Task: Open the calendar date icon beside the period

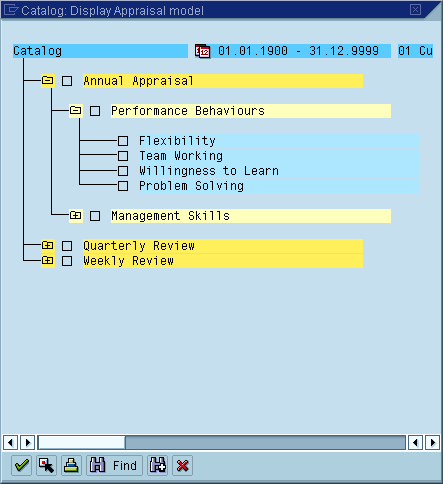Action: point(203,51)
